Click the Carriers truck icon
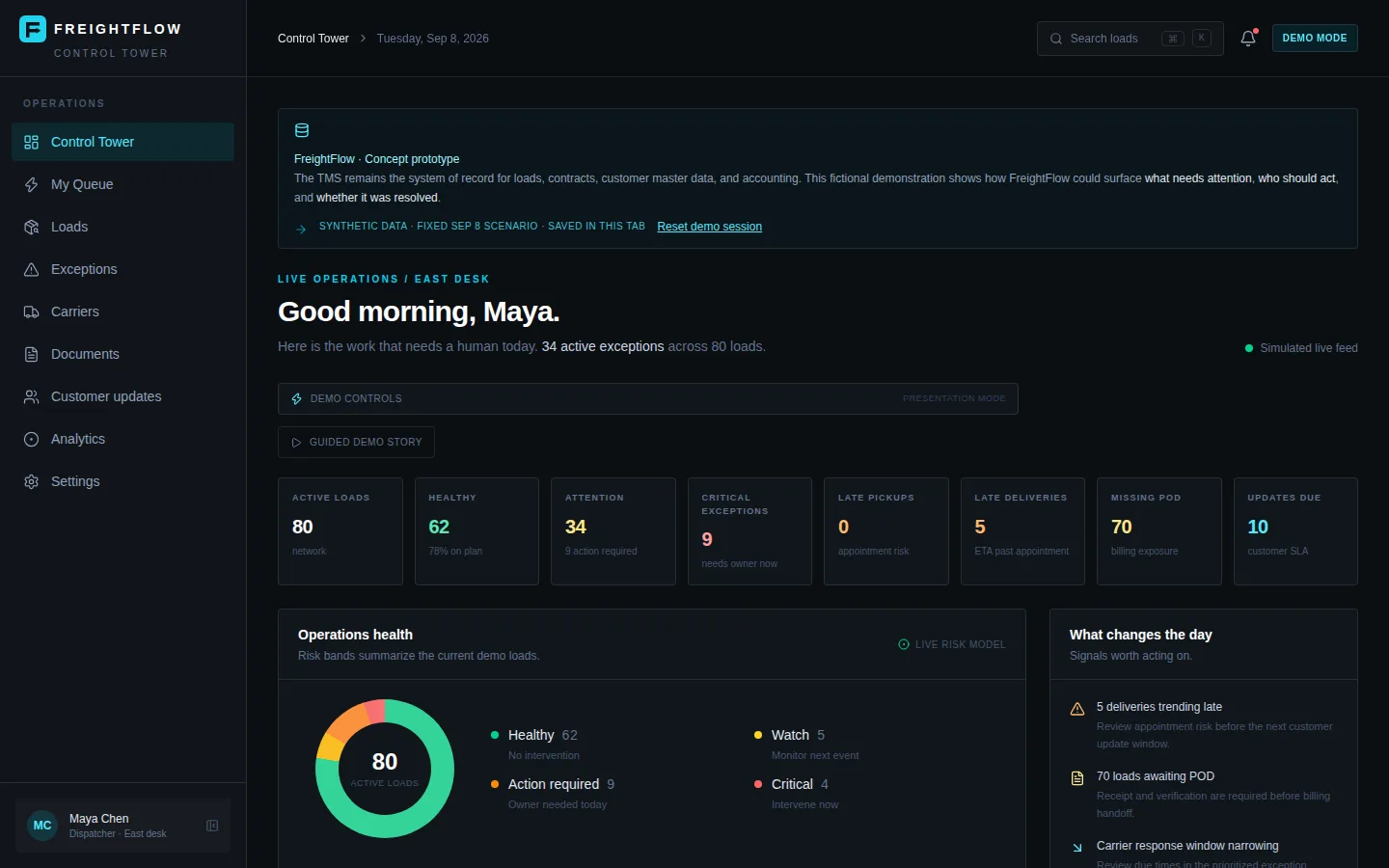Viewport: 1389px width, 868px height. [x=31, y=312]
